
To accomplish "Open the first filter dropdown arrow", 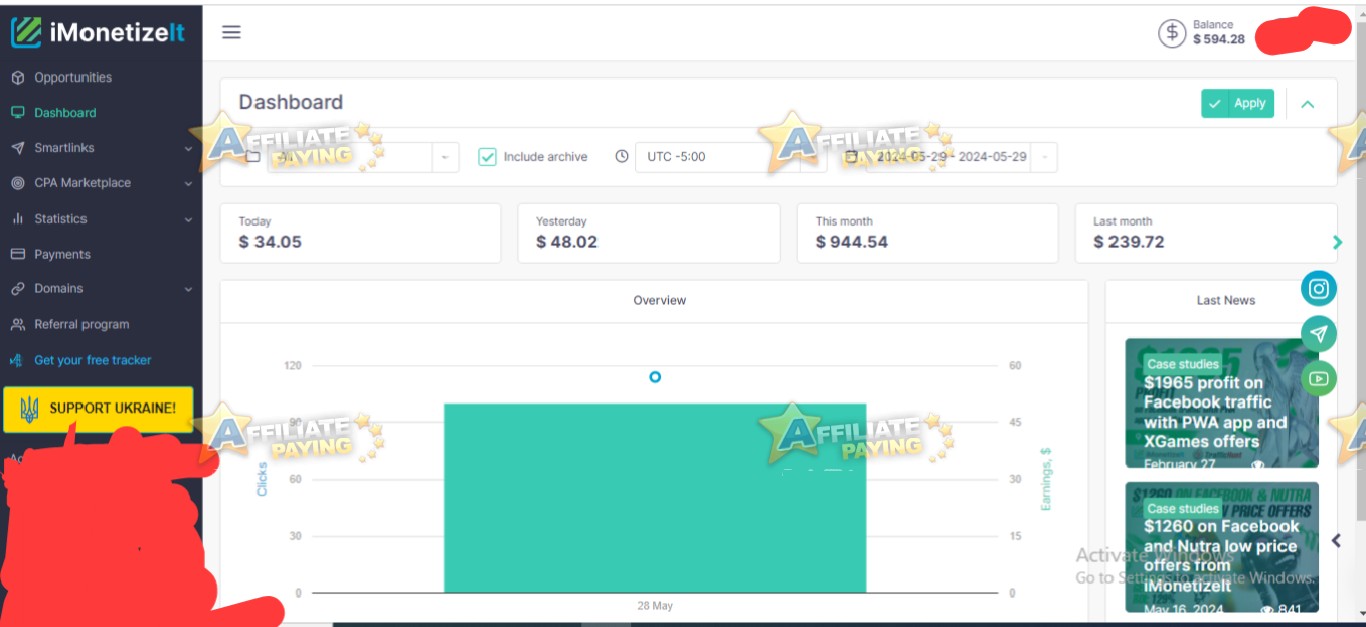I will pyautogui.click(x=445, y=157).
